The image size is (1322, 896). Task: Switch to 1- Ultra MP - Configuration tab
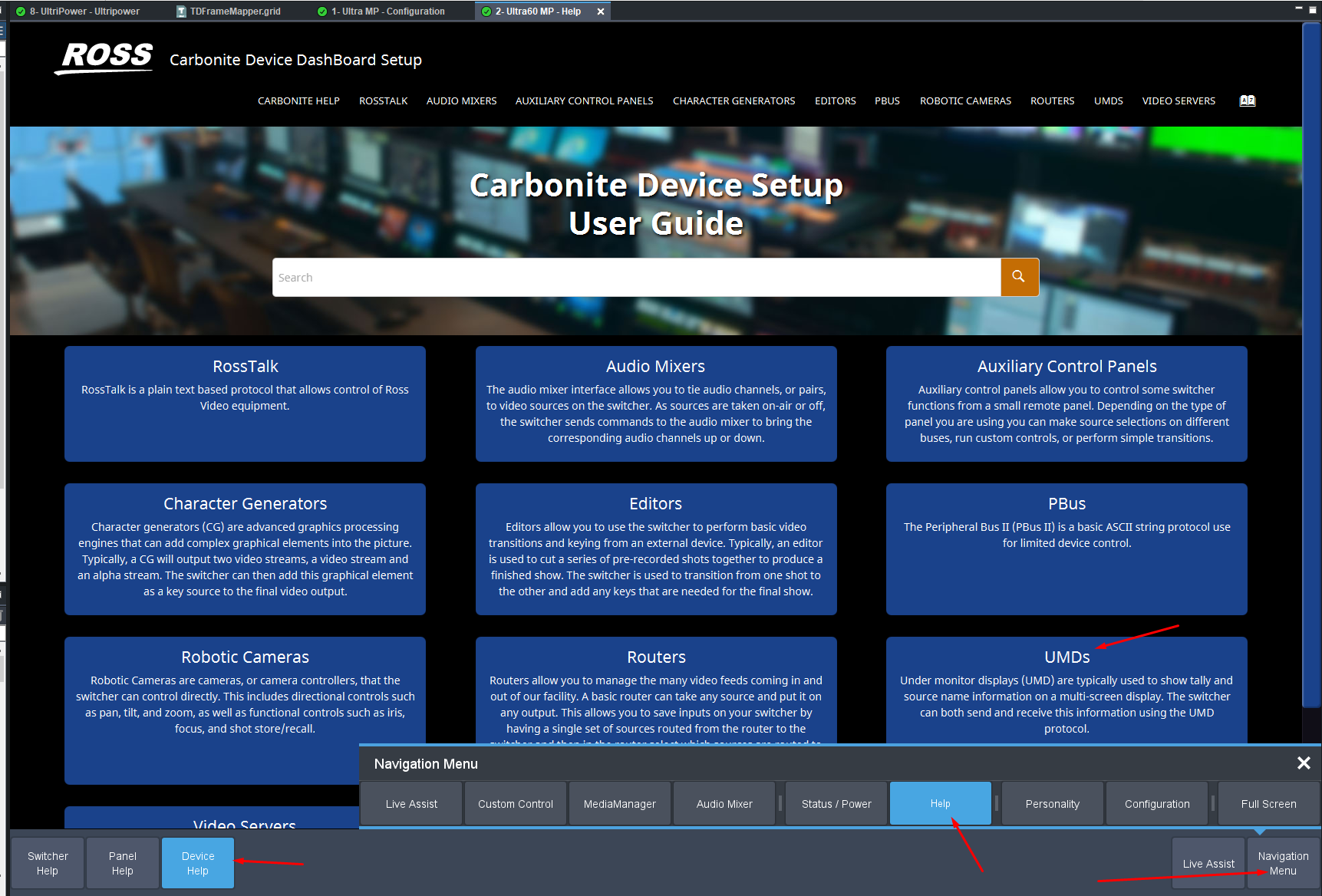pyautogui.click(x=381, y=12)
